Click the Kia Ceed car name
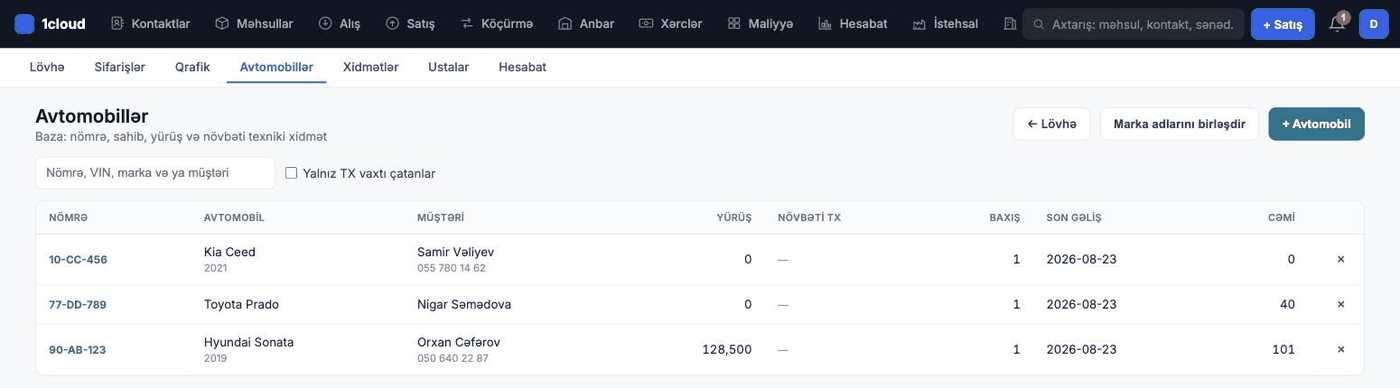 (x=230, y=252)
